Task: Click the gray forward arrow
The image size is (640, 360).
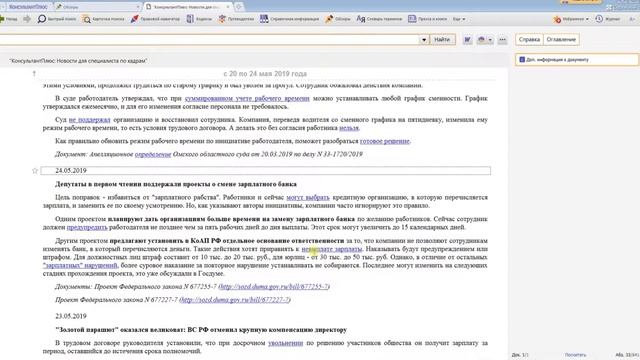Action: [x=27, y=19]
